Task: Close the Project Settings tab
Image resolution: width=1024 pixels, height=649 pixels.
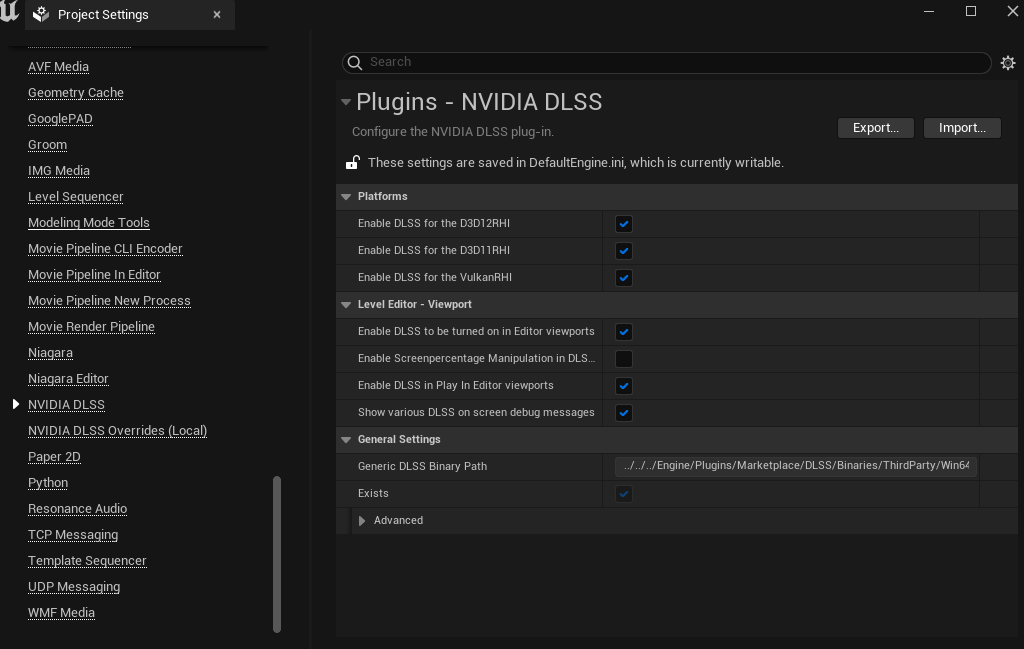Action: click(217, 14)
